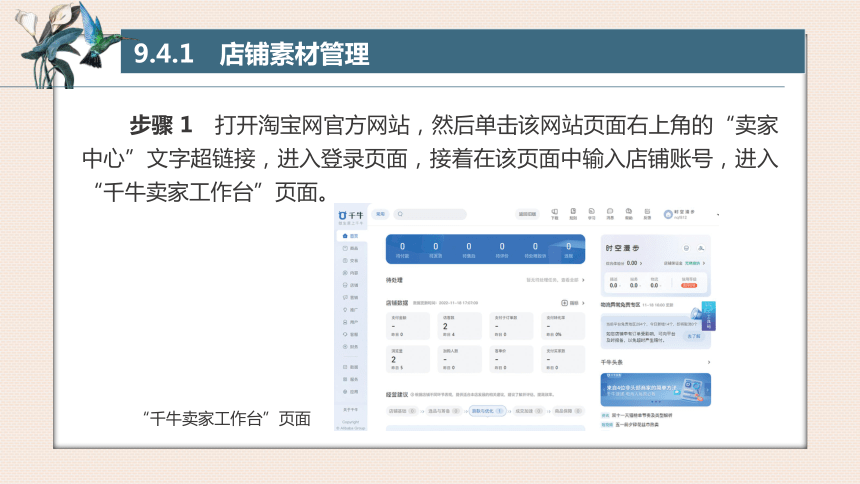
Task: Open 数据 in the Qianniu sidebar
Action: pos(350,367)
